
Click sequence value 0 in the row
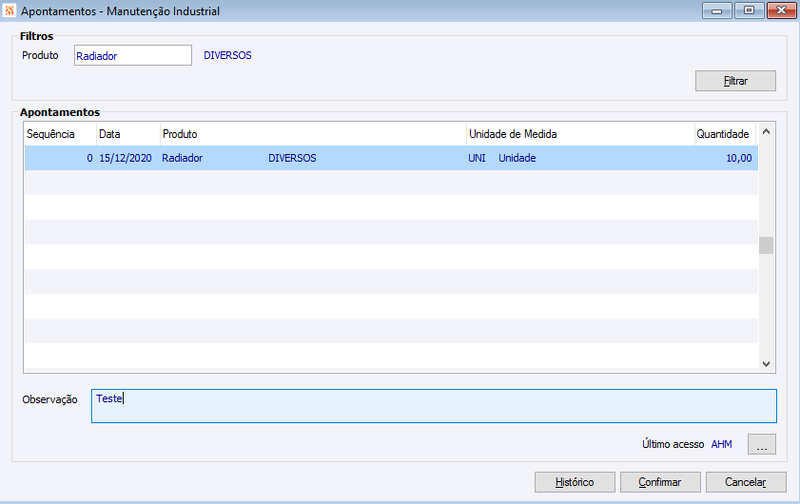[90, 158]
